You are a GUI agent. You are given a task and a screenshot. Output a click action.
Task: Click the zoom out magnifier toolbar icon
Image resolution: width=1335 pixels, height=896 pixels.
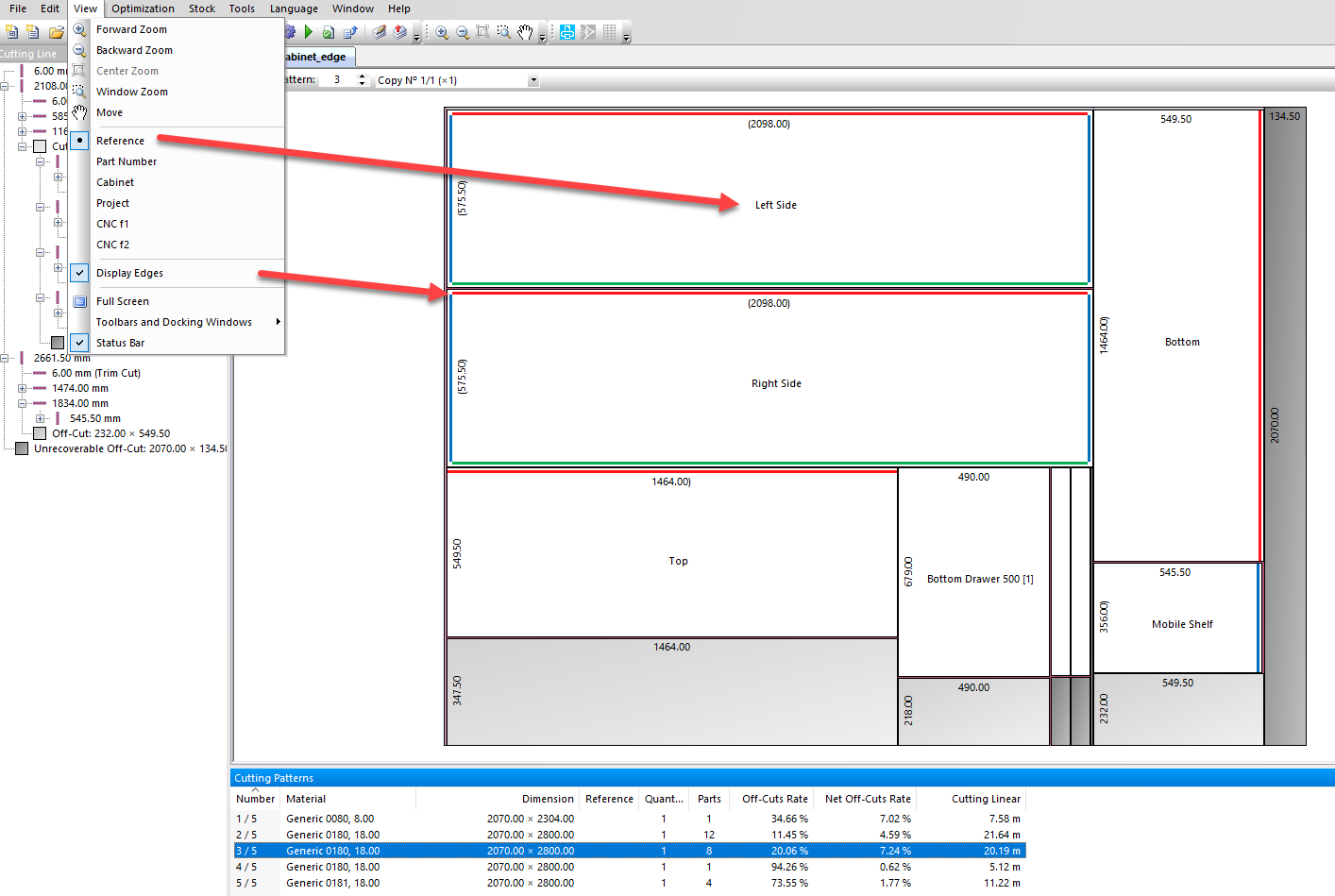pyautogui.click(x=463, y=32)
